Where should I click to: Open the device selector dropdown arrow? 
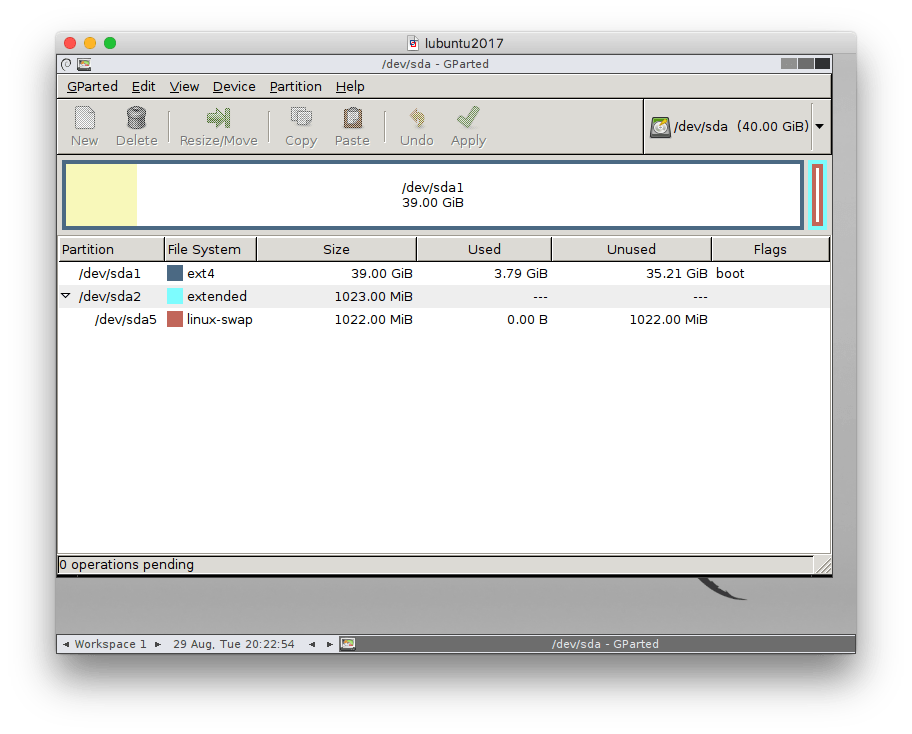tap(820, 126)
